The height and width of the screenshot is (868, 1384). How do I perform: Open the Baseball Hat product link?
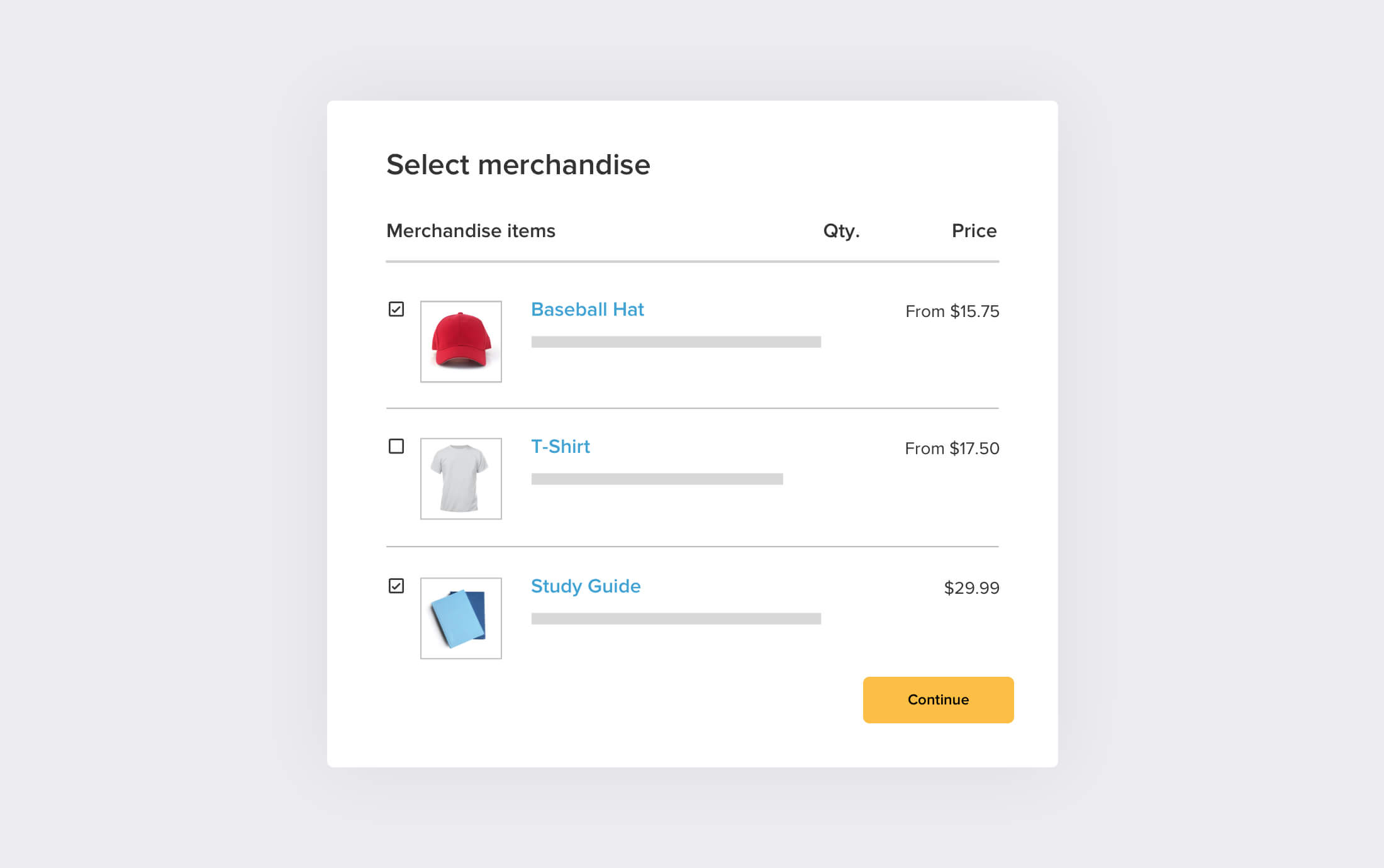point(587,309)
